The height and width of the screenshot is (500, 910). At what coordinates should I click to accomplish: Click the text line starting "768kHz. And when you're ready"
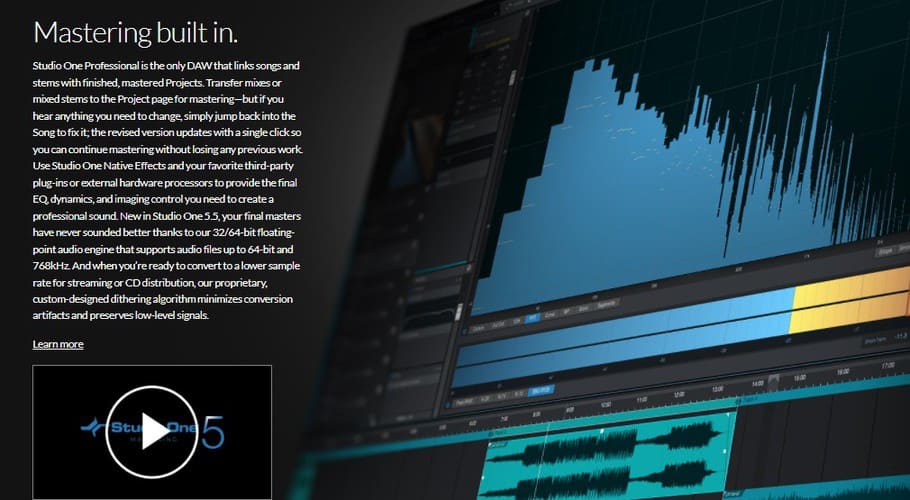click(x=166, y=266)
